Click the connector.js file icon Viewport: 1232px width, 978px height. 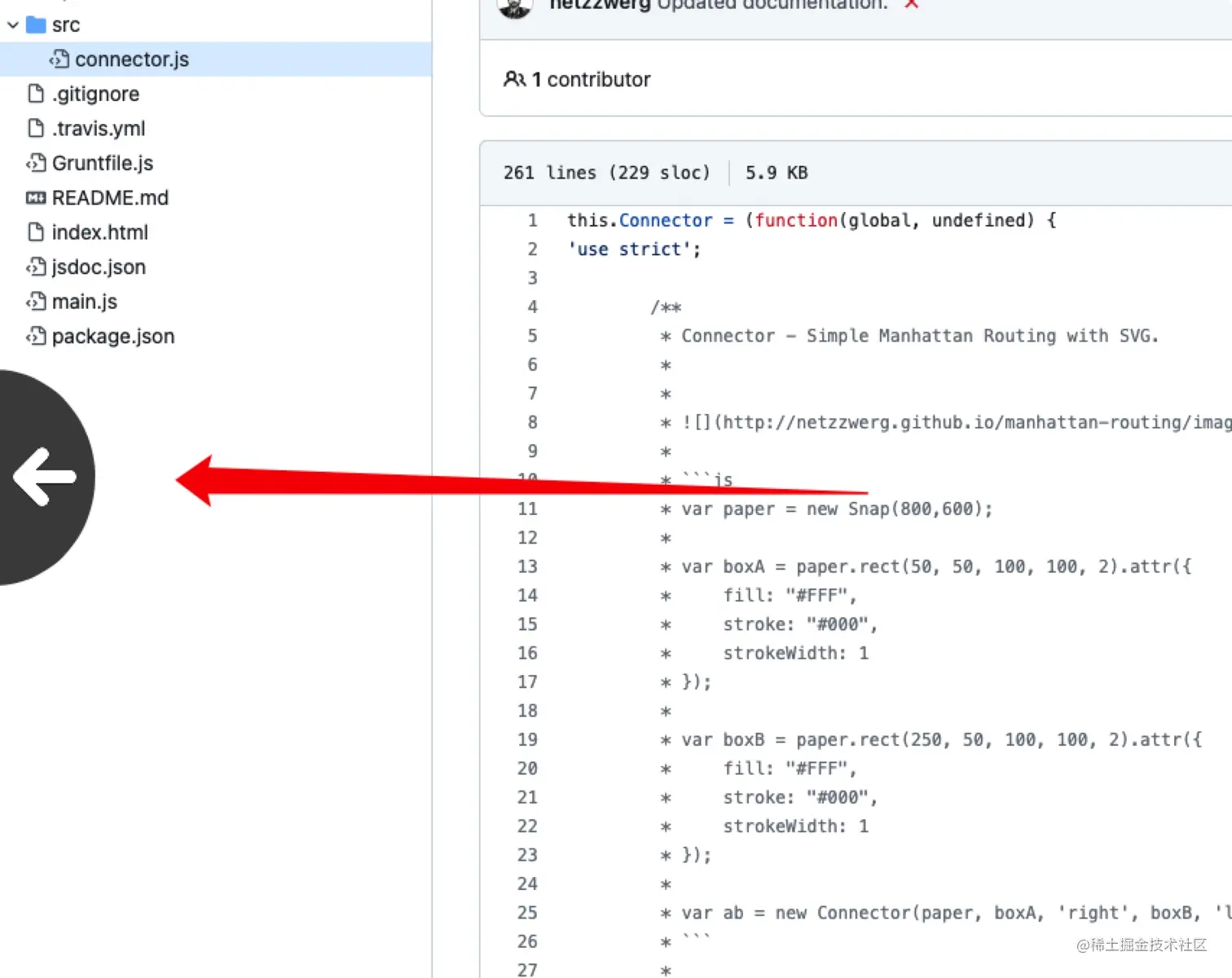click(59, 59)
